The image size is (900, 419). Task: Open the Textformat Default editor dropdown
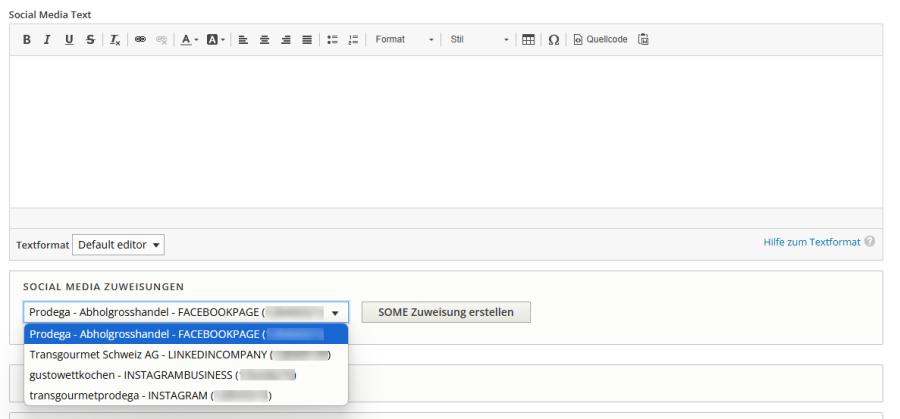coord(118,245)
